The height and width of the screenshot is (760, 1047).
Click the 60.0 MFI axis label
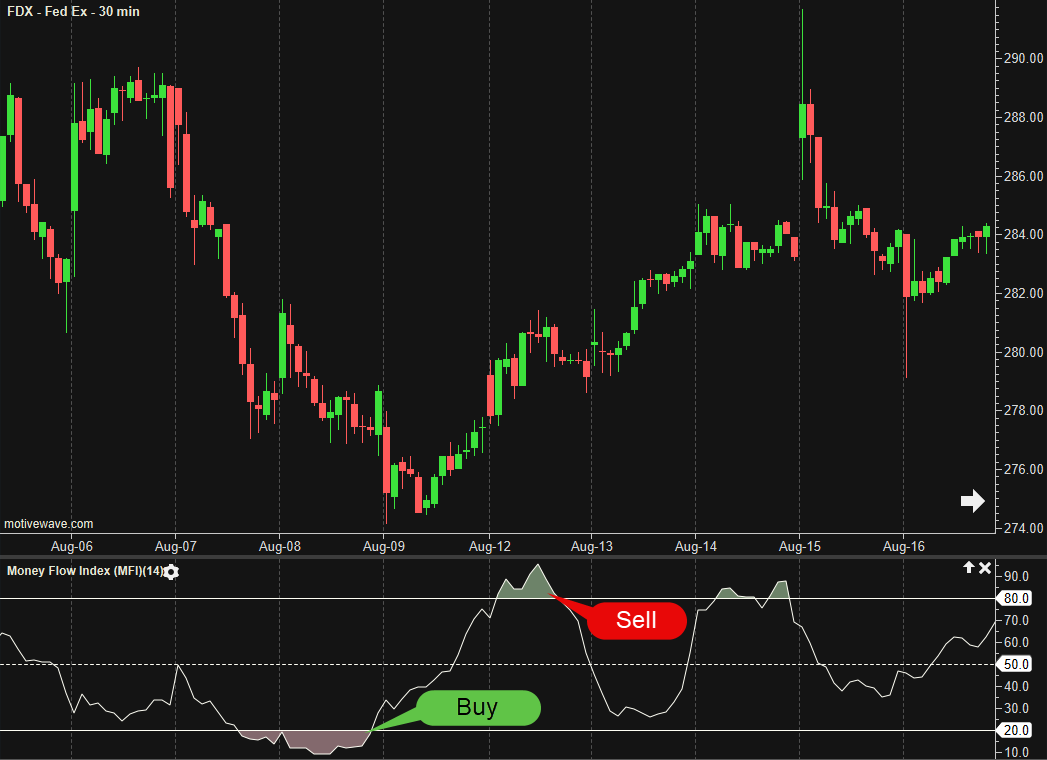(x=1016, y=642)
